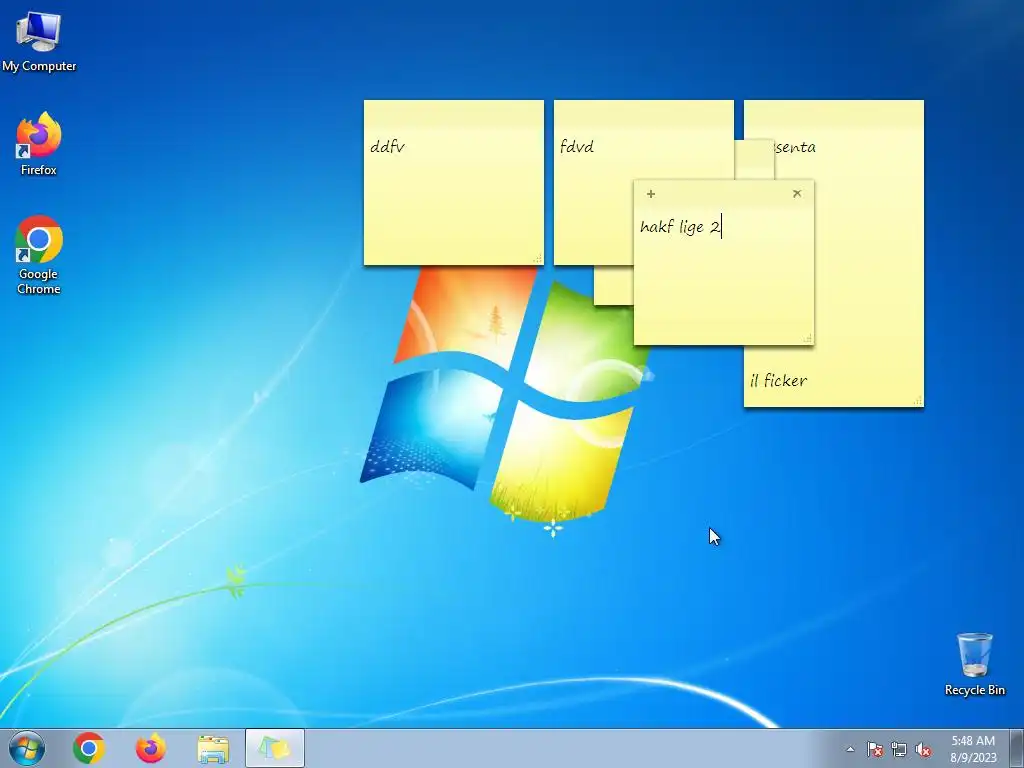Open Google Chrome desktop shortcut
Viewport: 1024px width, 768px height.
(39, 255)
